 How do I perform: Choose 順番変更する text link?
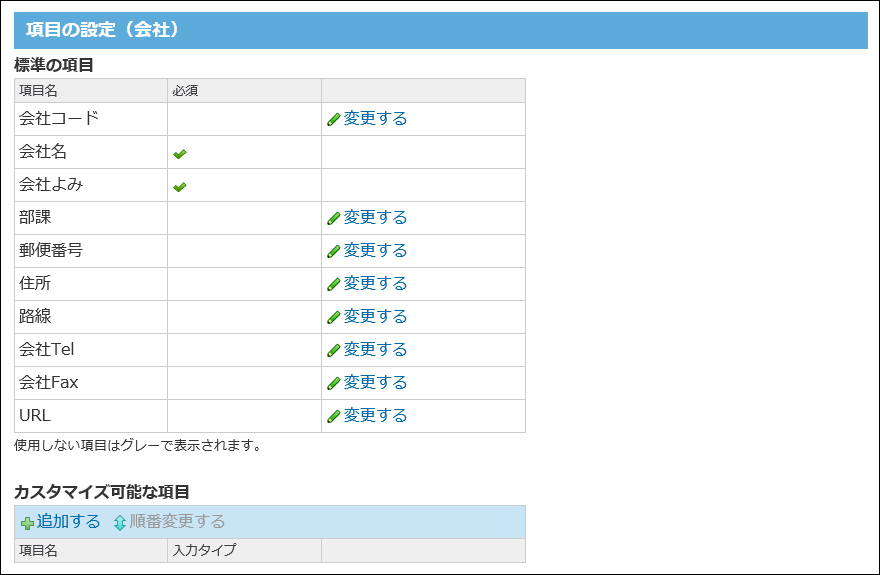178,521
